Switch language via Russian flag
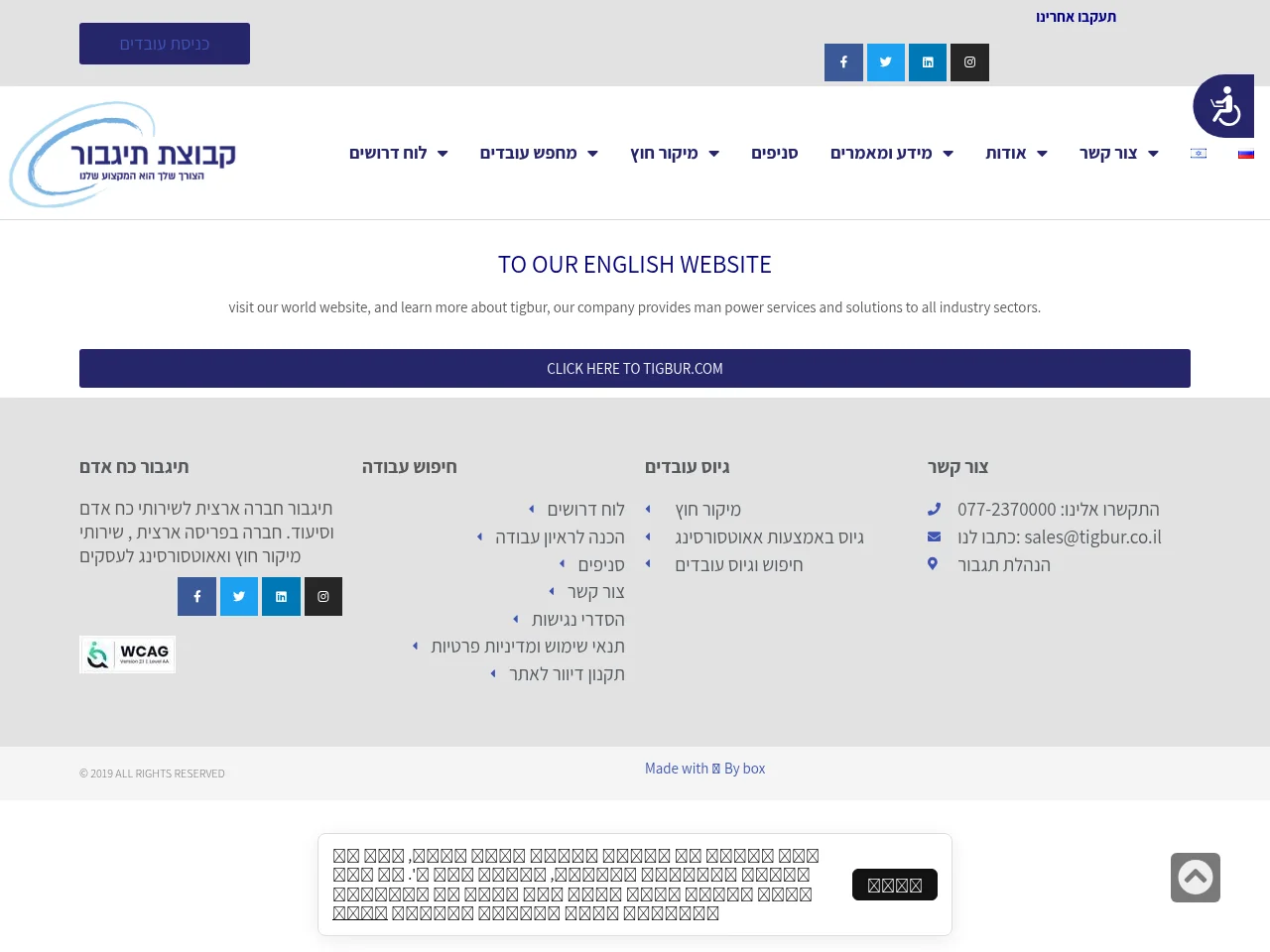Image resolution: width=1270 pixels, height=952 pixels. pyautogui.click(x=1246, y=153)
